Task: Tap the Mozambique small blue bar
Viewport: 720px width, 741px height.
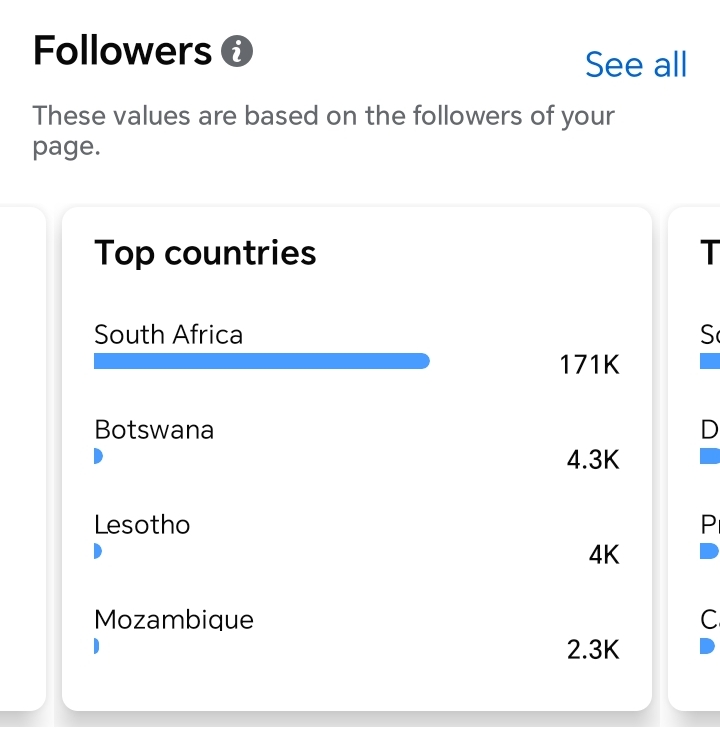Action: [x=96, y=646]
